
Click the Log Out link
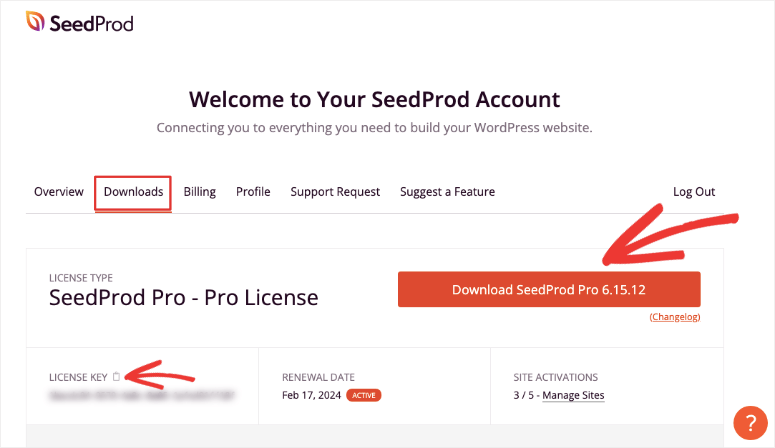point(694,192)
